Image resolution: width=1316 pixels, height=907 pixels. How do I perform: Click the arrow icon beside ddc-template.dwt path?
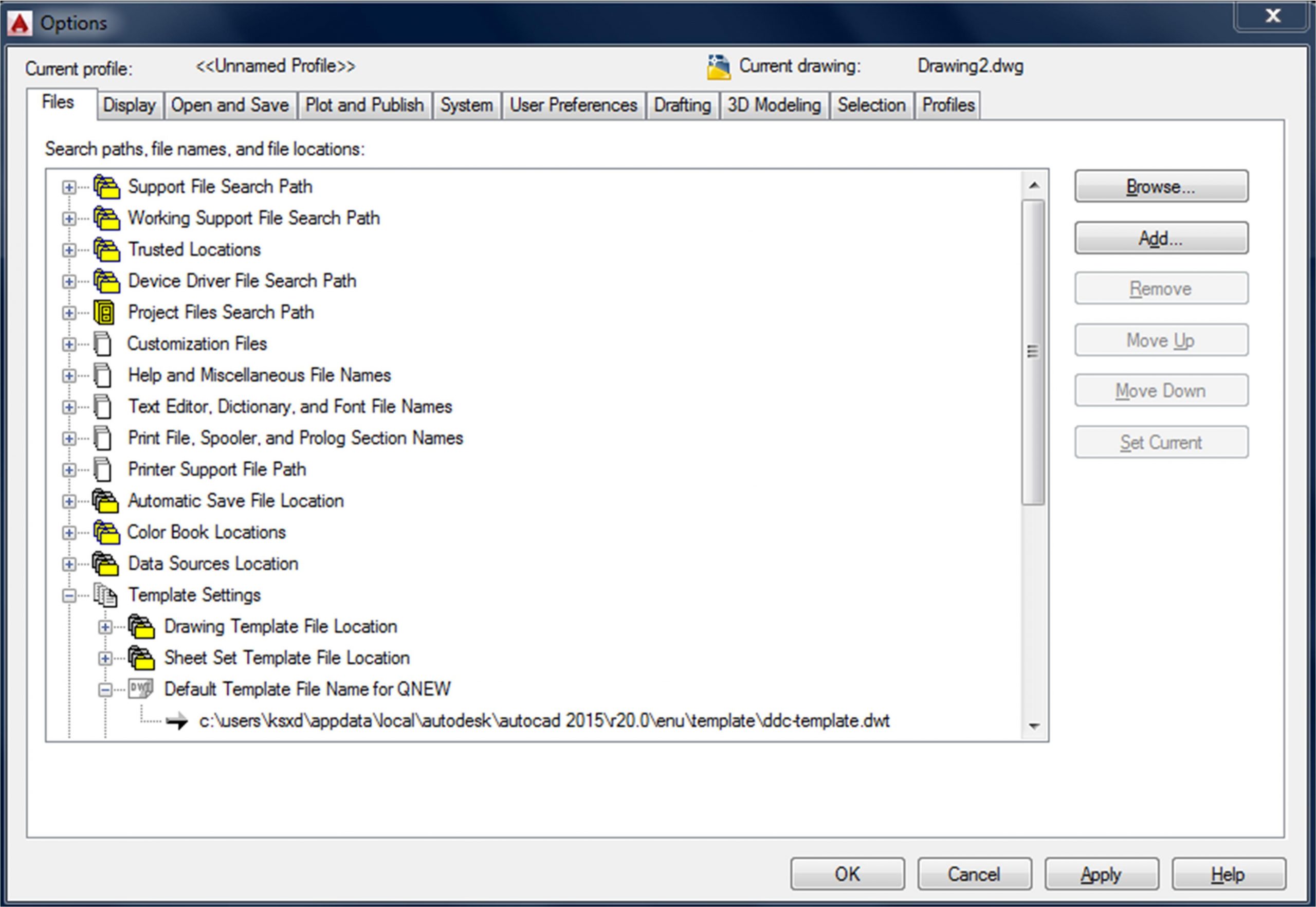(177, 721)
